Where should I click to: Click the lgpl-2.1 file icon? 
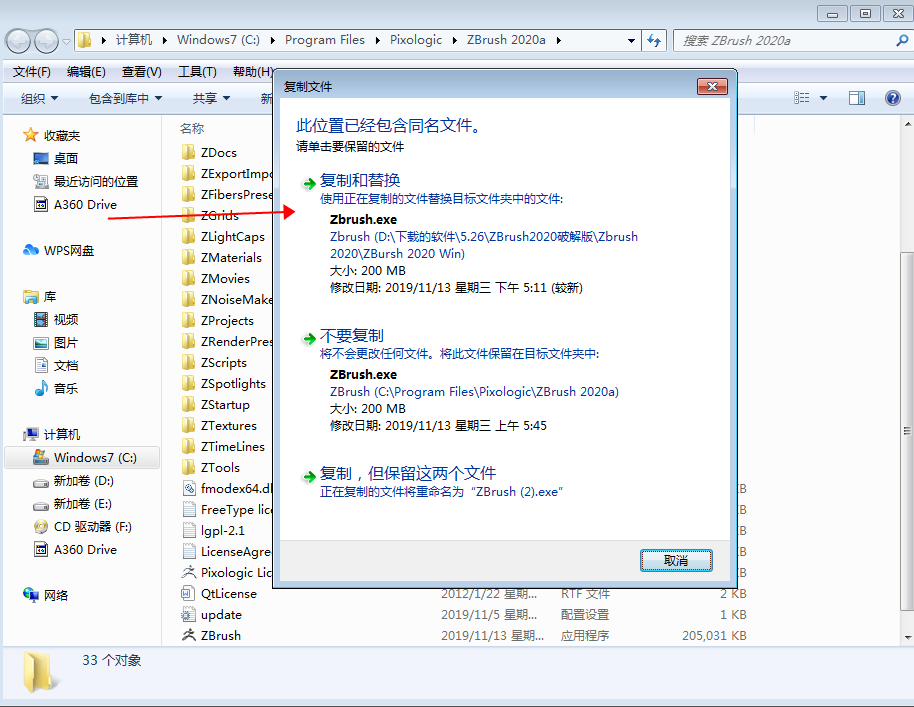pyautogui.click(x=188, y=530)
